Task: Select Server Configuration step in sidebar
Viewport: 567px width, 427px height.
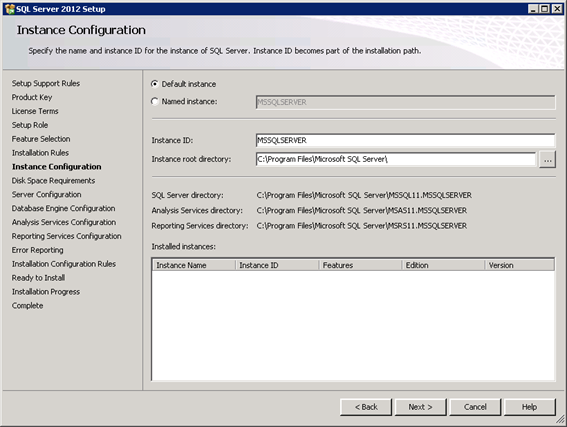Action: pos(46,195)
